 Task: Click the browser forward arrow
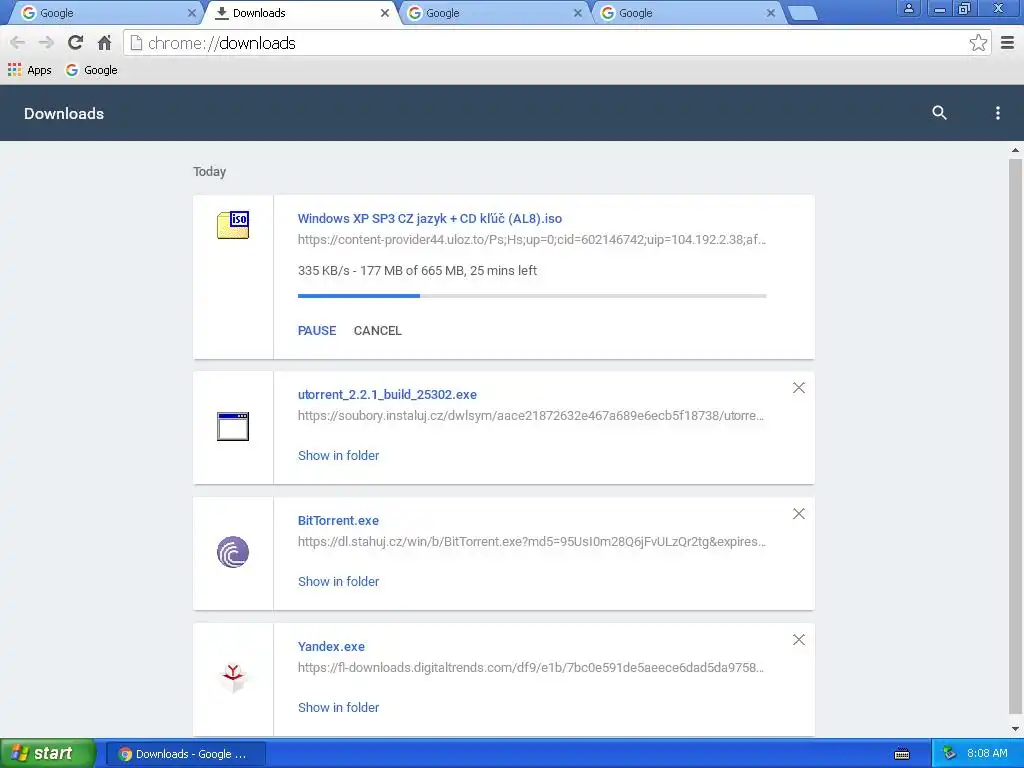(x=46, y=43)
